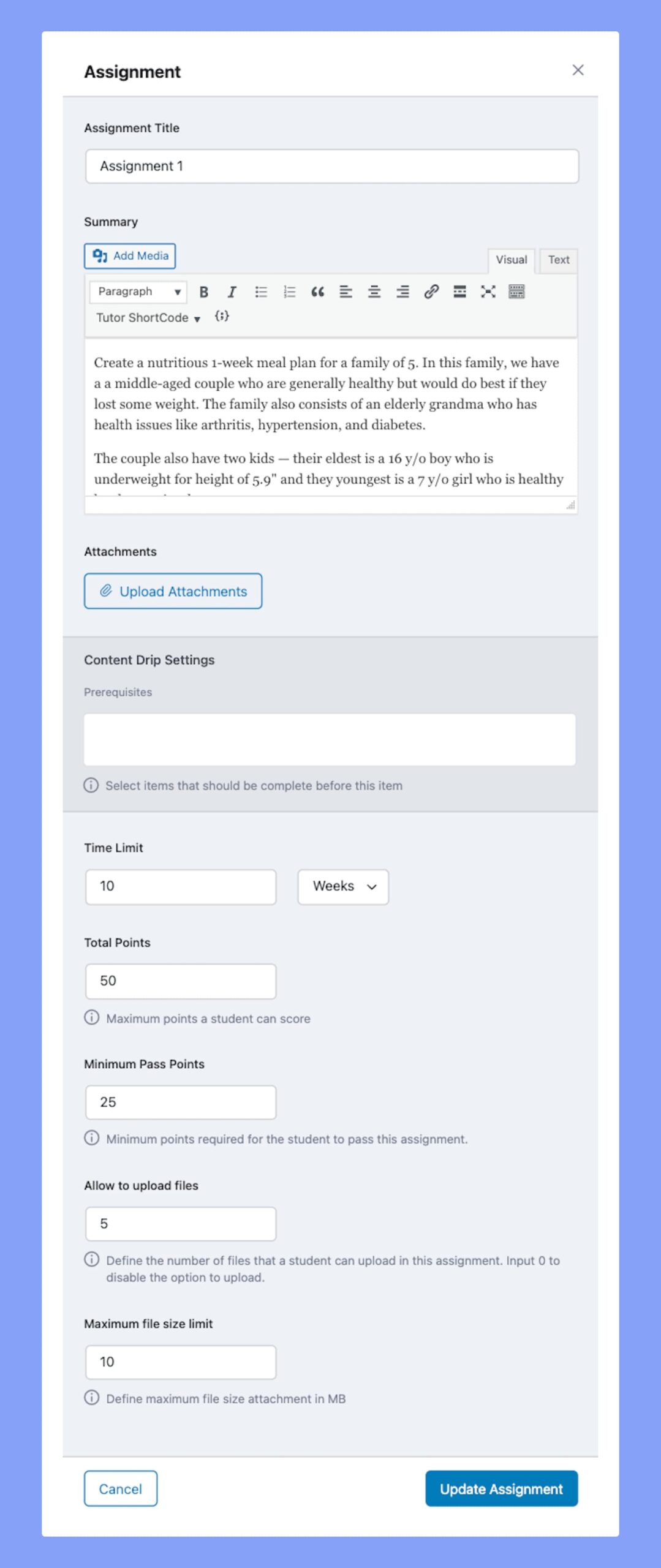
Task: Apply blockquote formatting
Action: pos(317,292)
